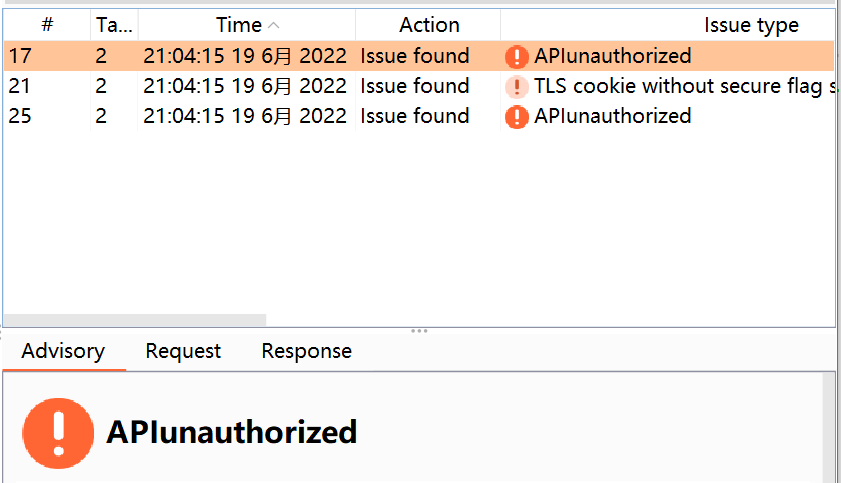This screenshot has width=841, height=483.
Task: Select highlighted issue row number 17
Action: pyautogui.click(x=419, y=56)
